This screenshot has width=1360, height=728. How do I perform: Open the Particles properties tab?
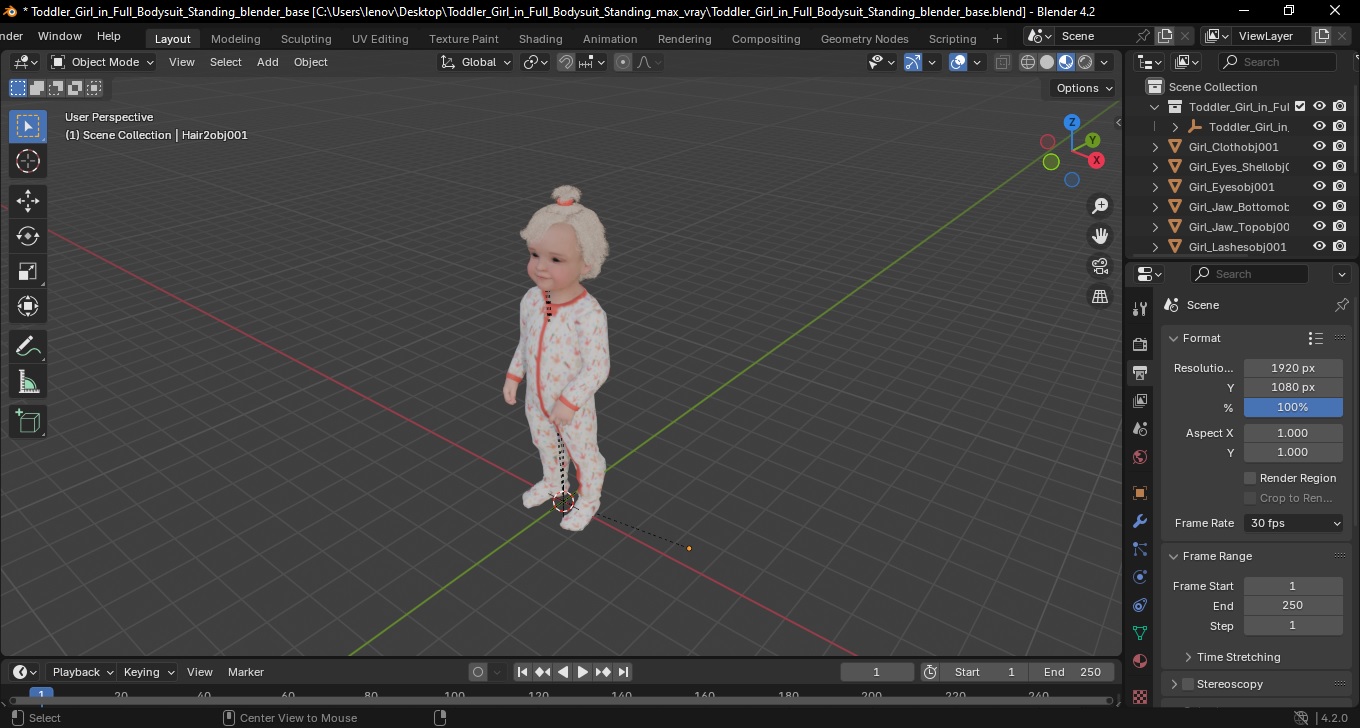[1140, 549]
